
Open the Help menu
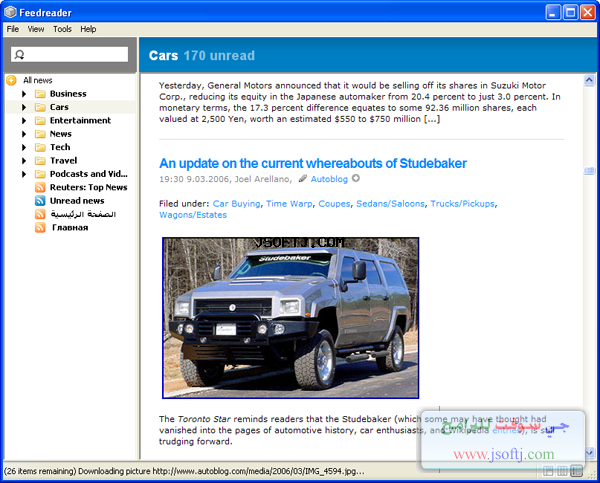[x=88, y=29]
